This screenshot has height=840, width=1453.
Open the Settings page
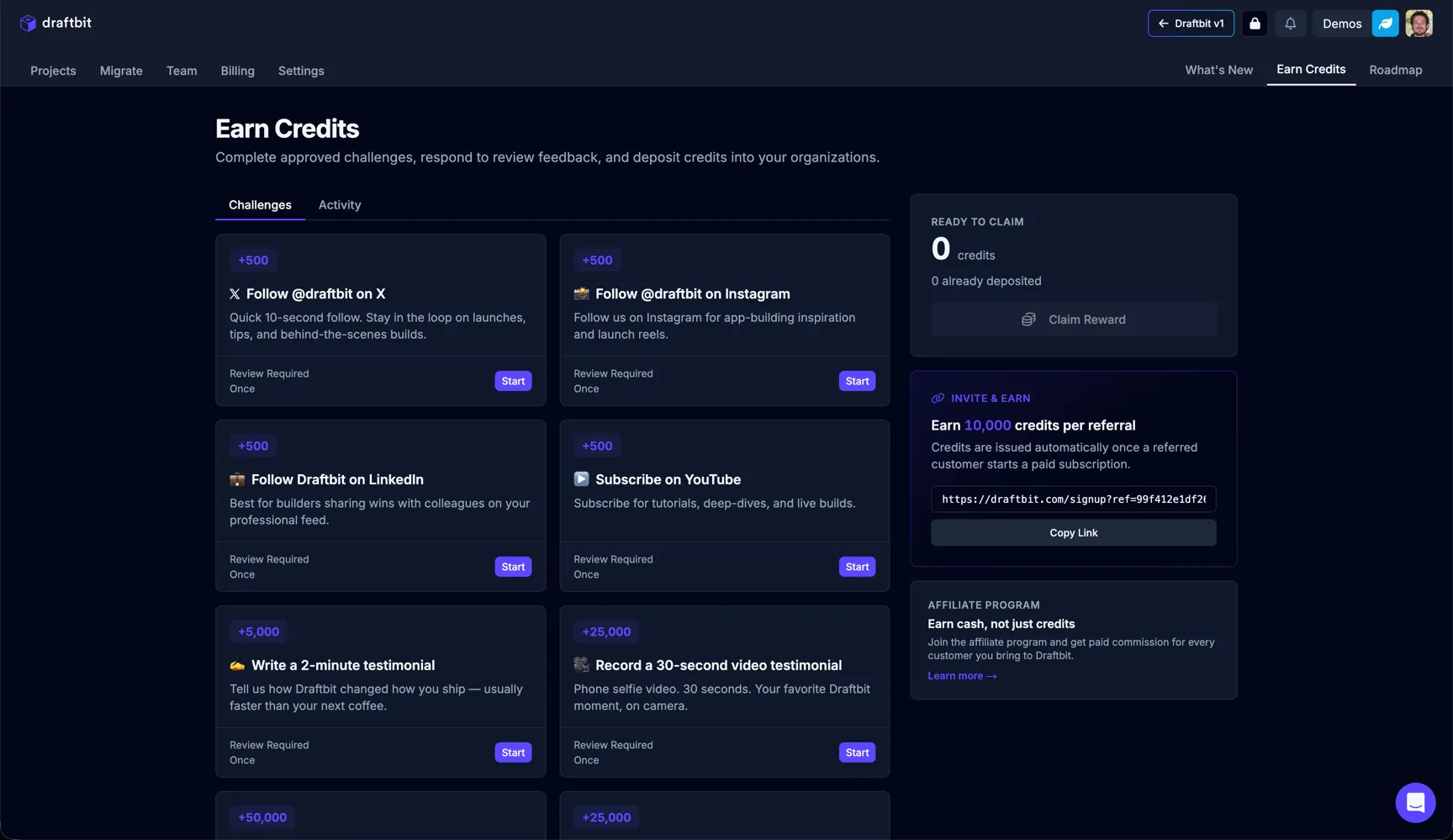301,71
